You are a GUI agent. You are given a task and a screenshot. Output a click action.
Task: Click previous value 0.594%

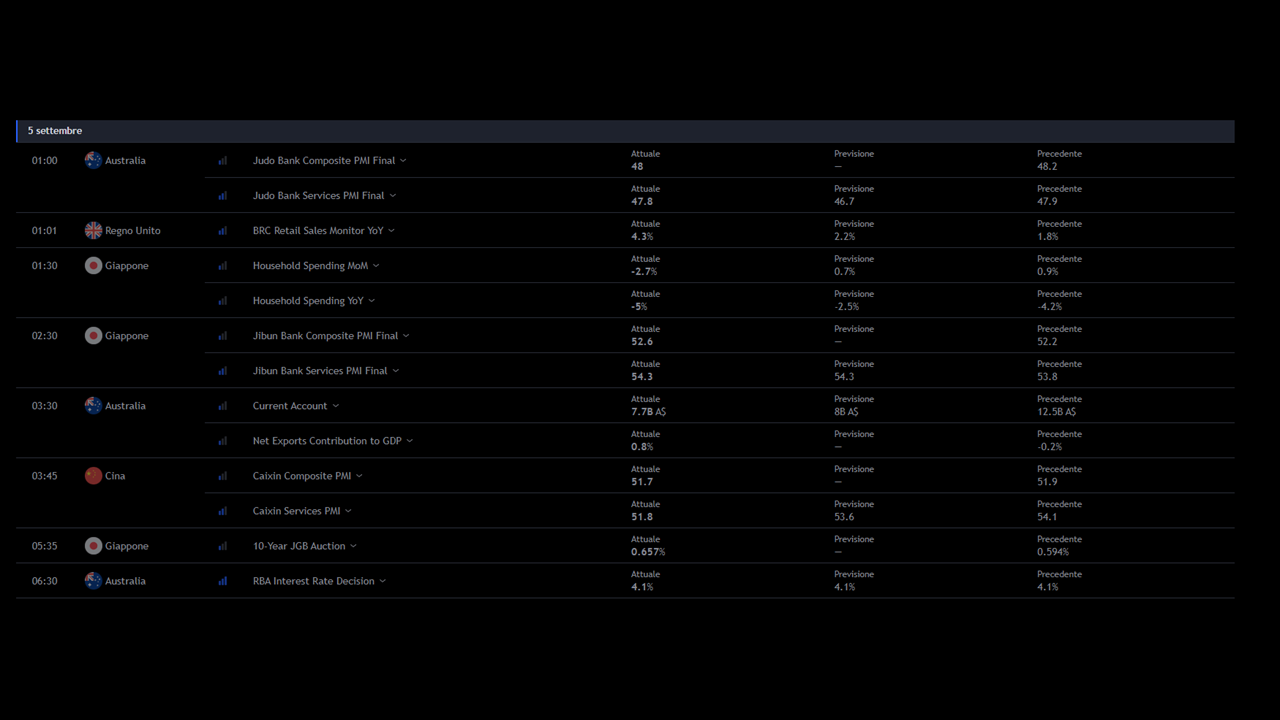click(x=1053, y=552)
